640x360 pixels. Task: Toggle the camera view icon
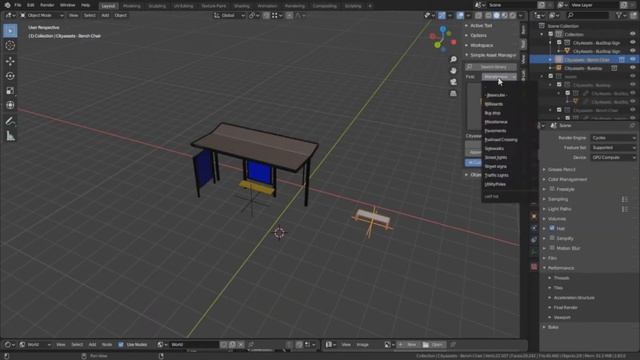click(x=453, y=82)
